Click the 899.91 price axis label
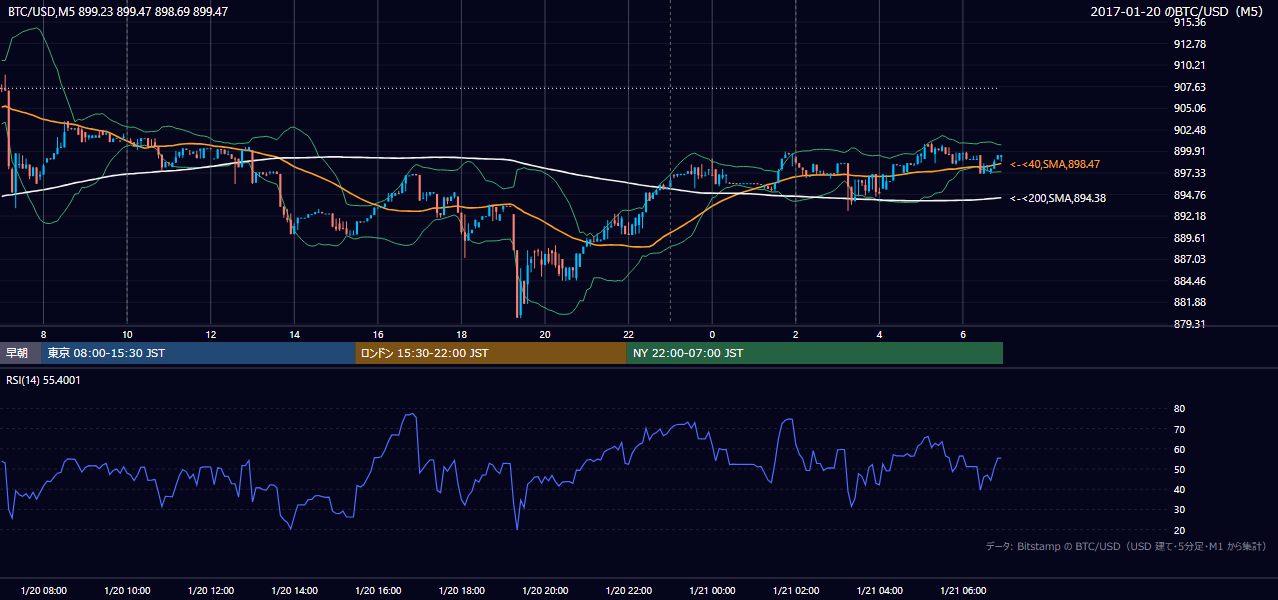This screenshot has width=1278, height=600. pyautogui.click(x=1189, y=151)
